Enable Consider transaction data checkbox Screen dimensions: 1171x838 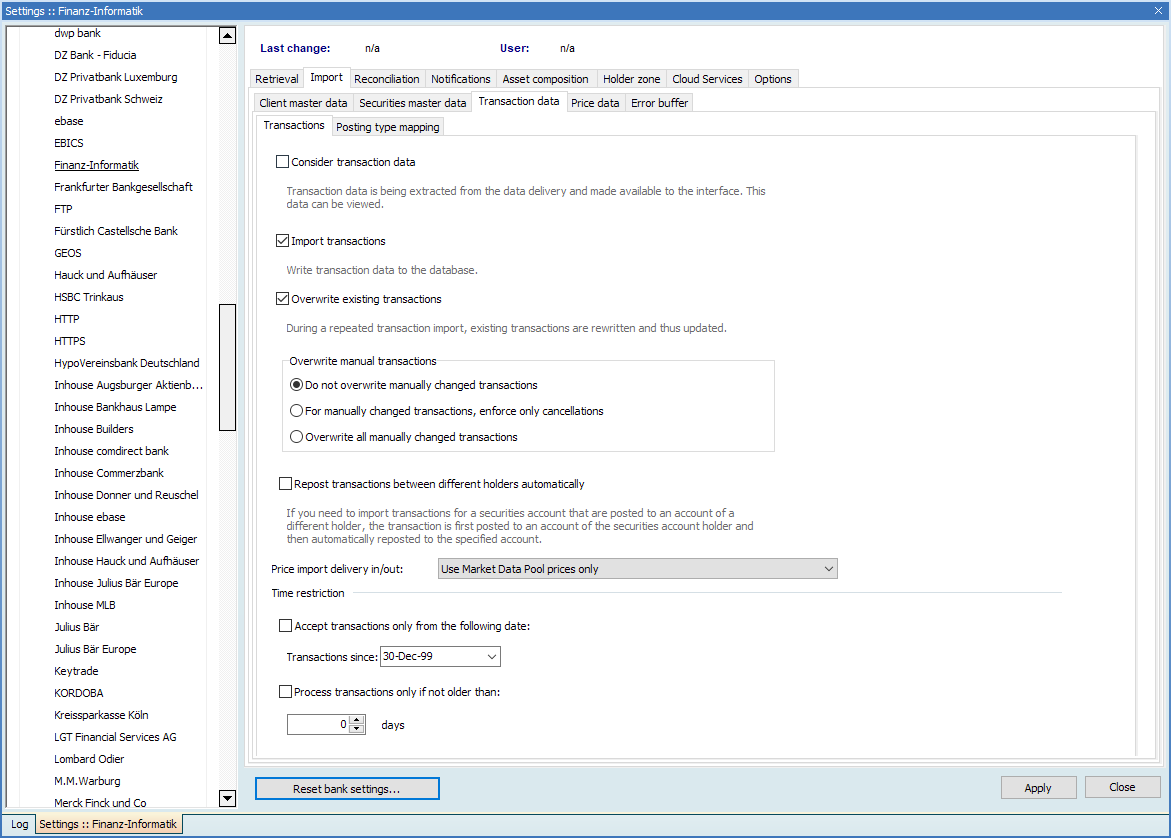(x=282, y=162)
